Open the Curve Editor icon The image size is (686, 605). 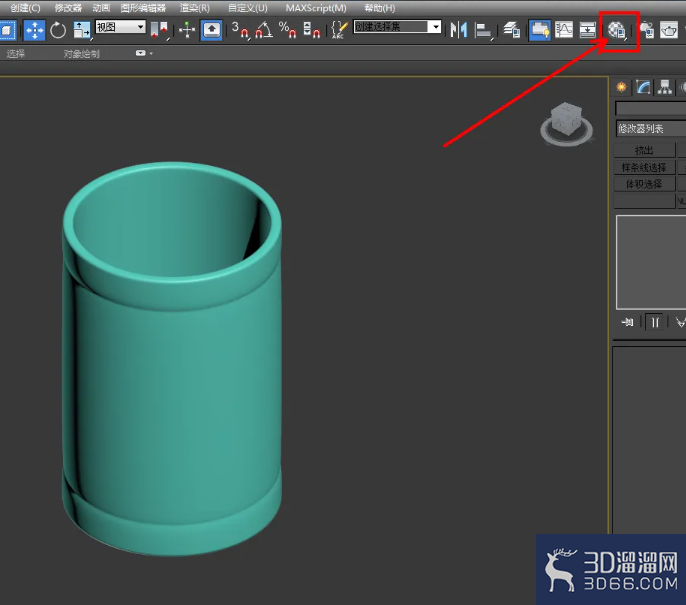click(x=564, y=30)
